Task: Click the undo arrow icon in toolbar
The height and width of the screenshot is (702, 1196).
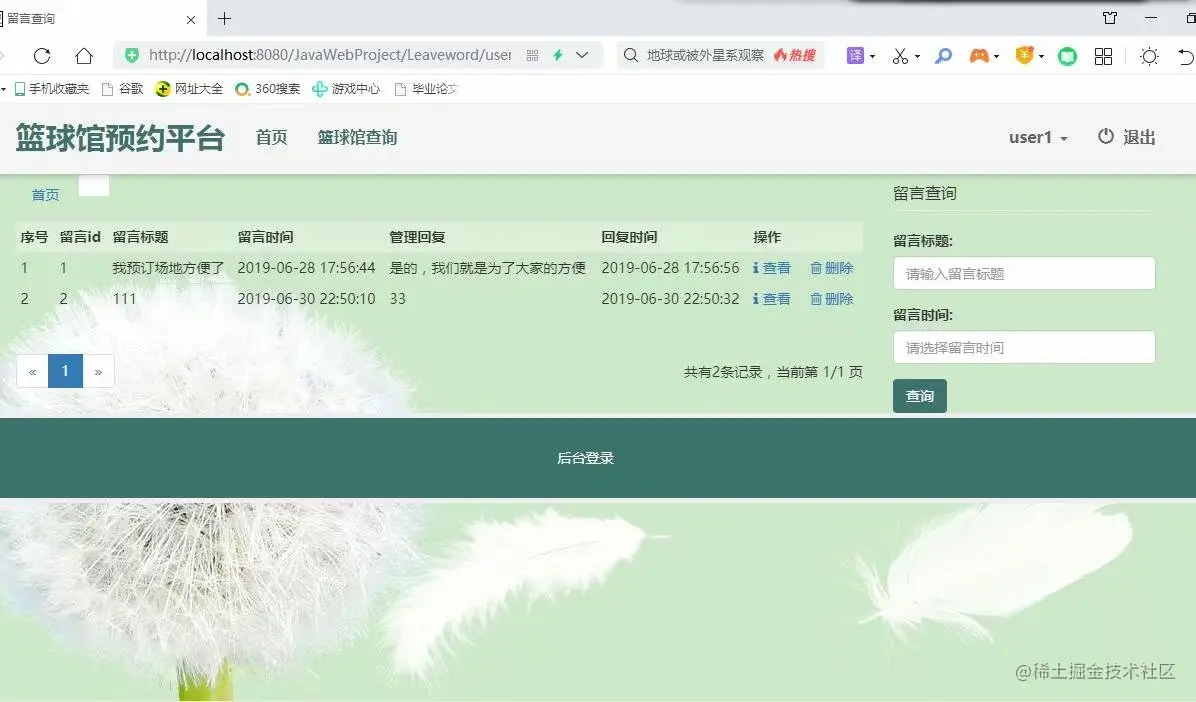Action: 1186,56
